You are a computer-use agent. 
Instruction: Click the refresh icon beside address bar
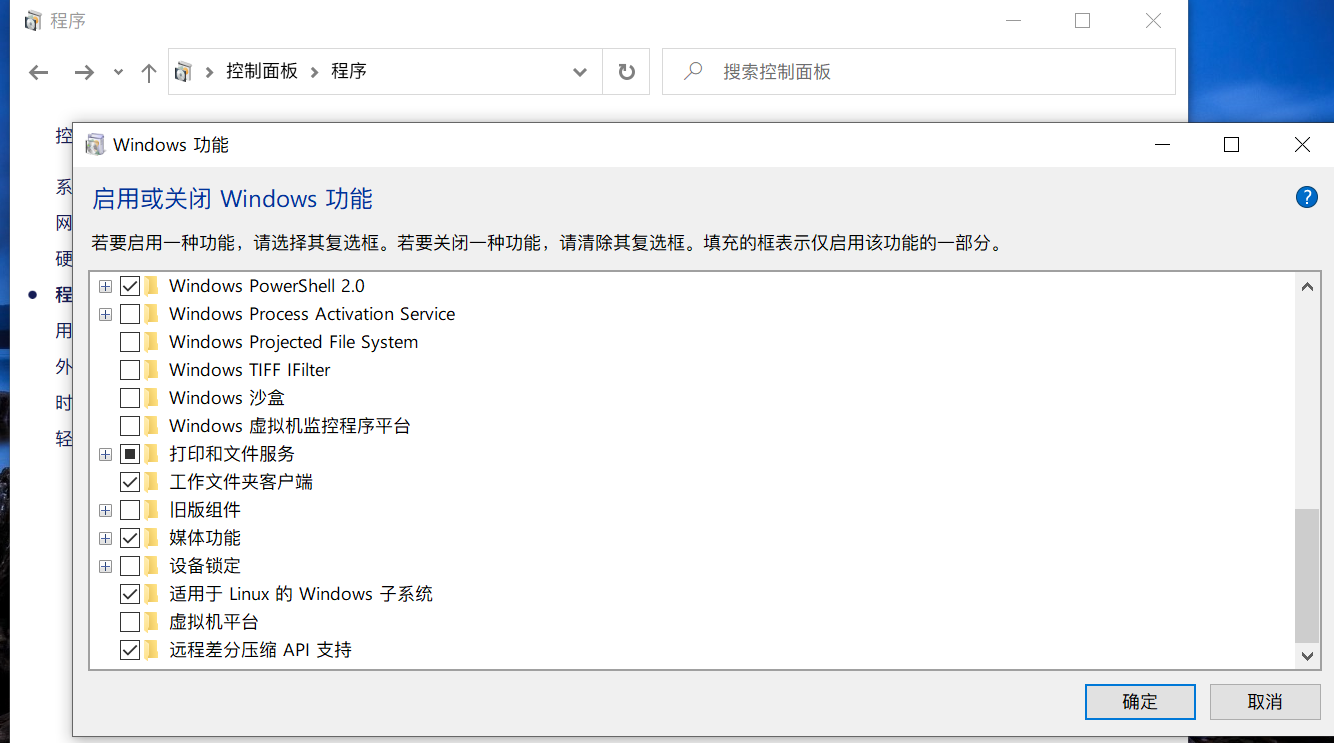click(x=626, y=72)
